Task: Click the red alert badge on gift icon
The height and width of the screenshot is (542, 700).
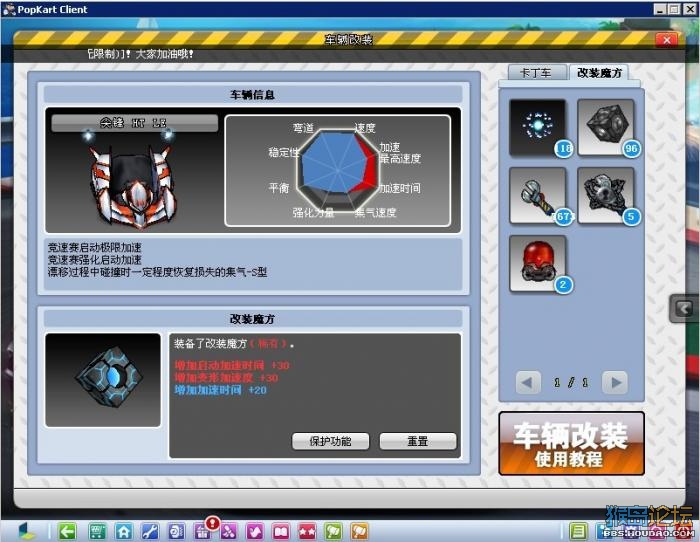Action: [x=212, y=522]
